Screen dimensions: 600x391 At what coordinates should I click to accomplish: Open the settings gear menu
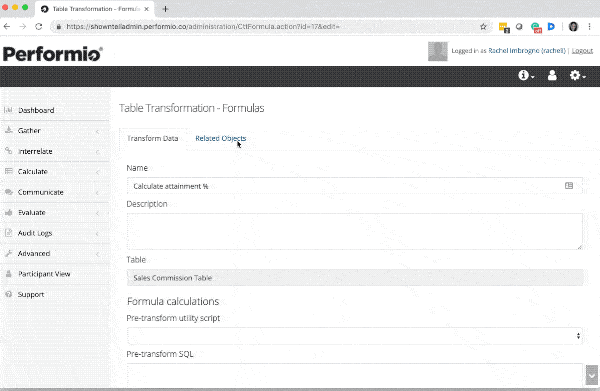coord(577,75)
